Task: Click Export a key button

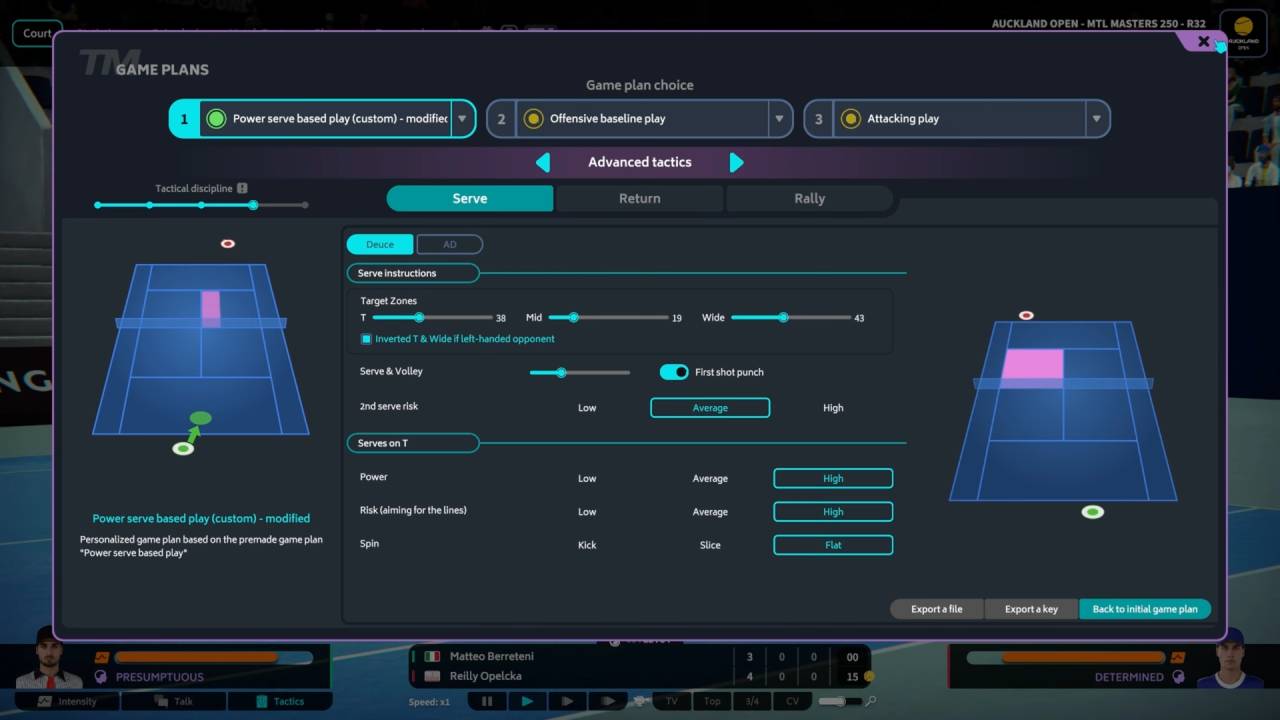Action: 1031,609
